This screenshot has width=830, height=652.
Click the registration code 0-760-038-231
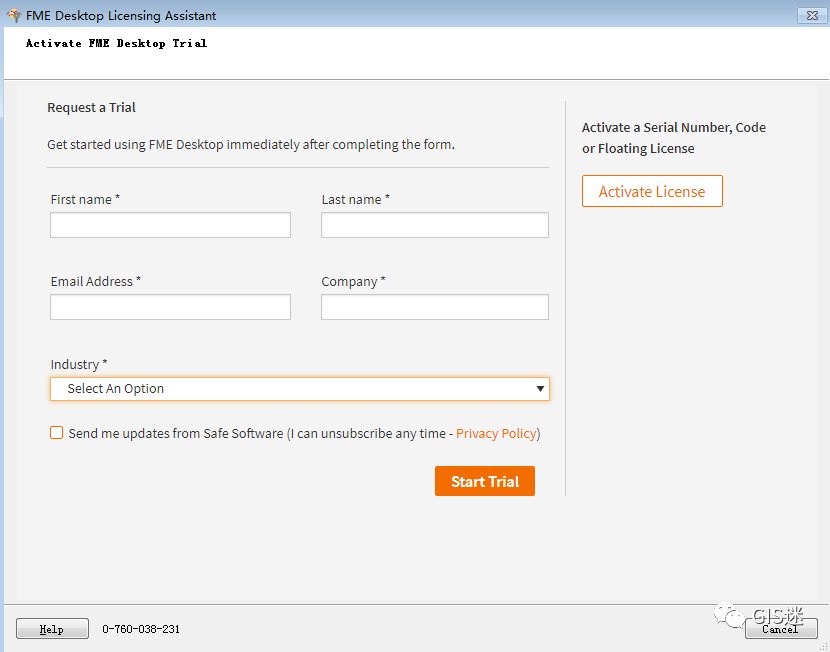pos(141,629)
